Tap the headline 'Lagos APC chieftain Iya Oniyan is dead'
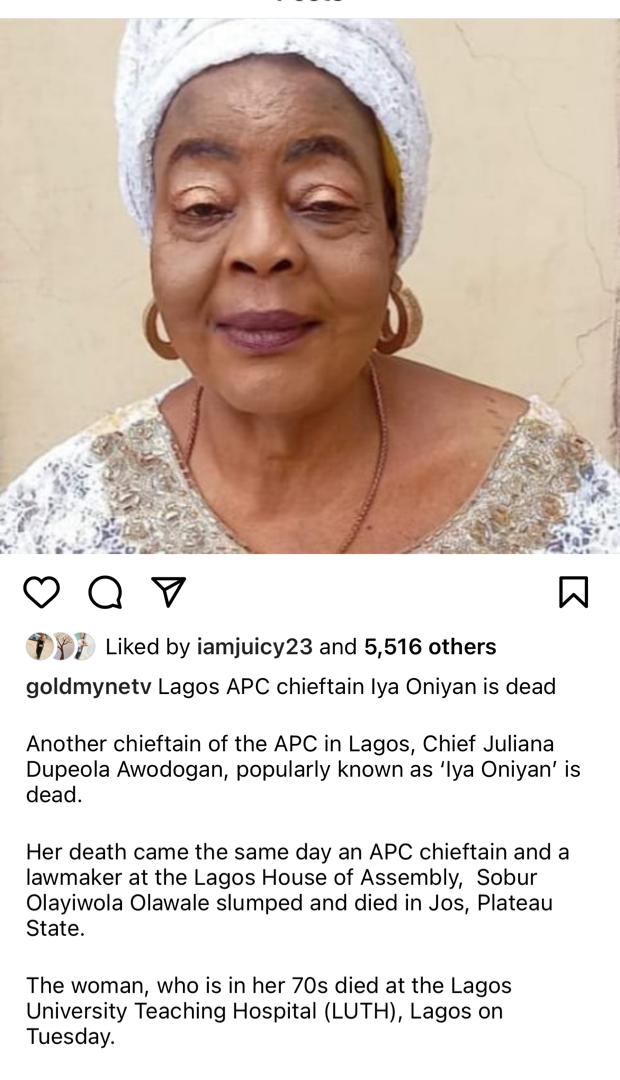Screen dimensions: 620x1080 point(357,687)
